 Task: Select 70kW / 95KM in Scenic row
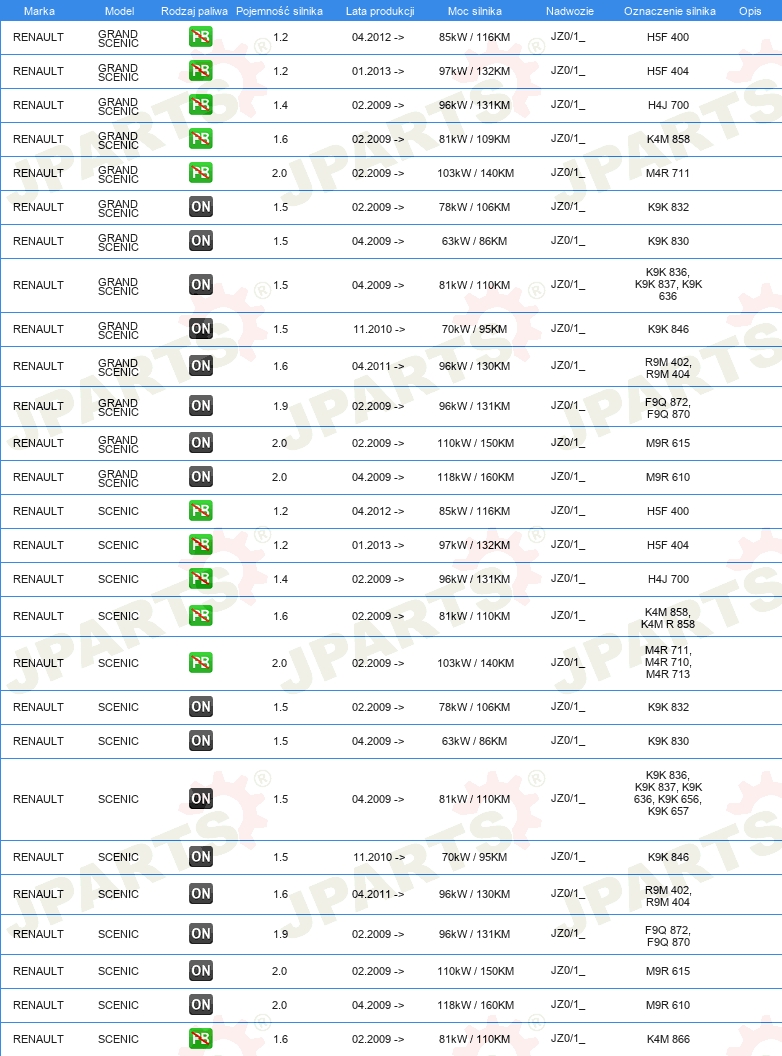[474, 857]
